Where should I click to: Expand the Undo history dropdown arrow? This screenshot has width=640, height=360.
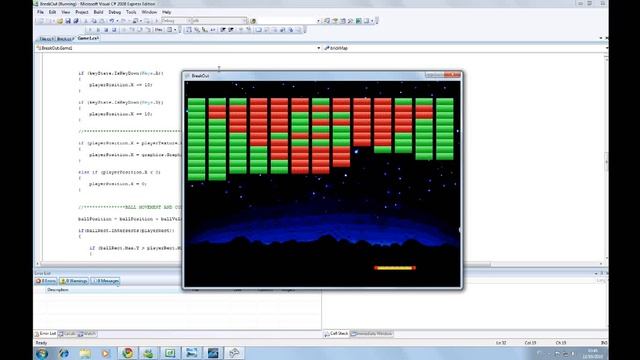point(117,21)
